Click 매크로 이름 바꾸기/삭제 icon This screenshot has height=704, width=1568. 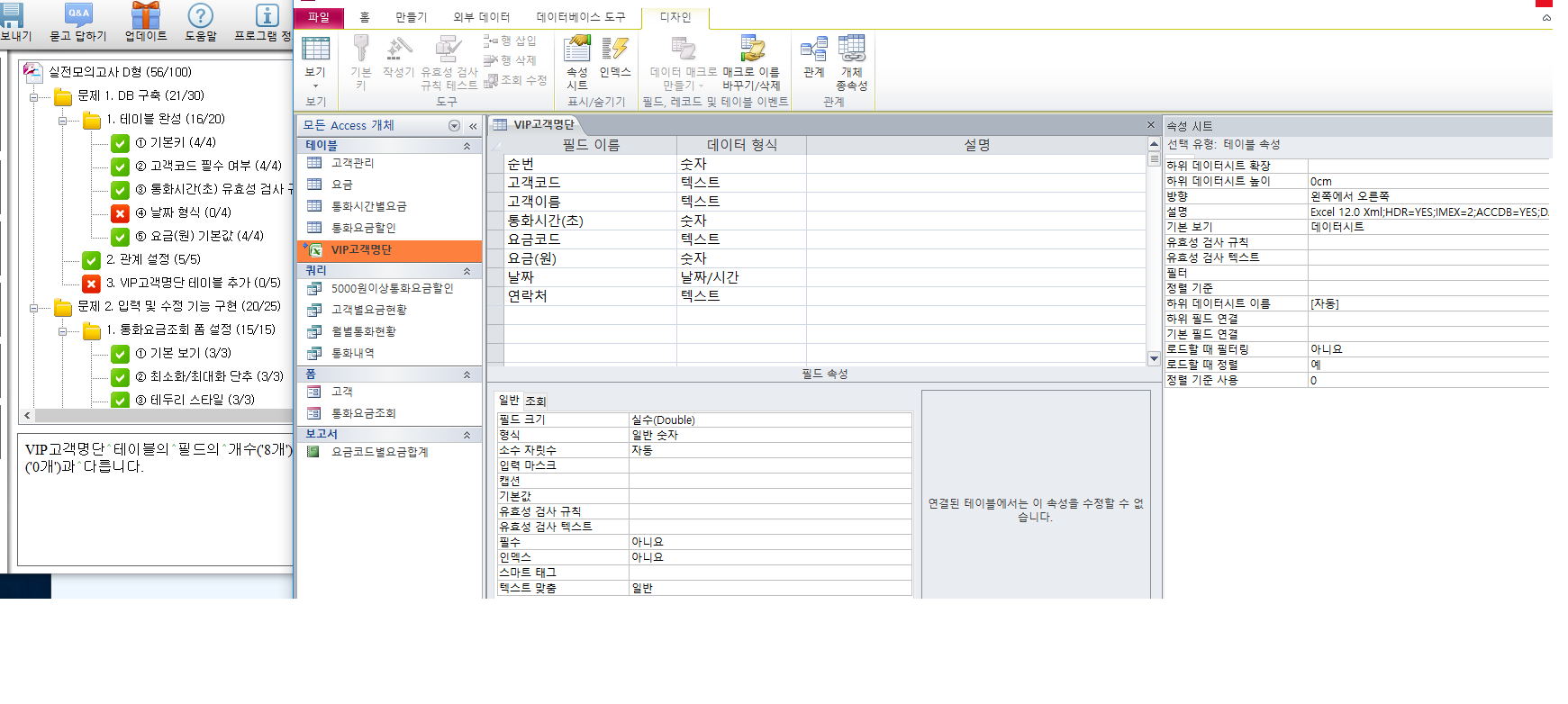(x=750, y=50)
